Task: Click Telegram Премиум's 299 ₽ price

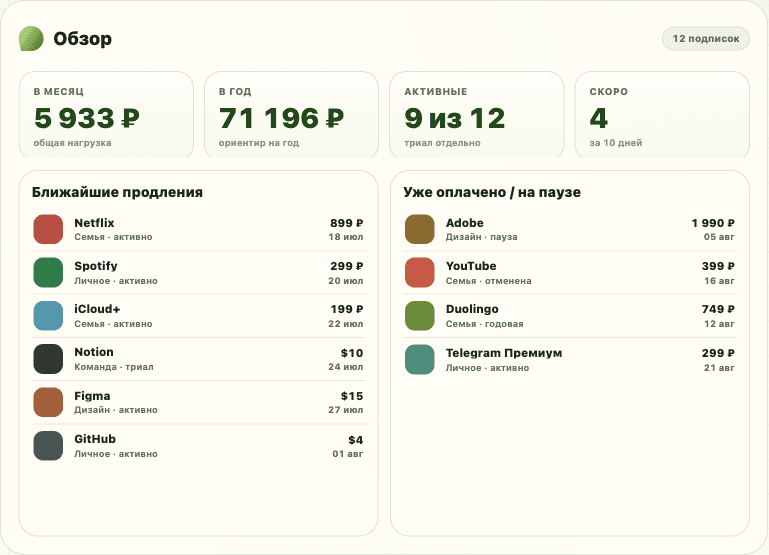Action: pyautogui.click(x=718, y=353)
